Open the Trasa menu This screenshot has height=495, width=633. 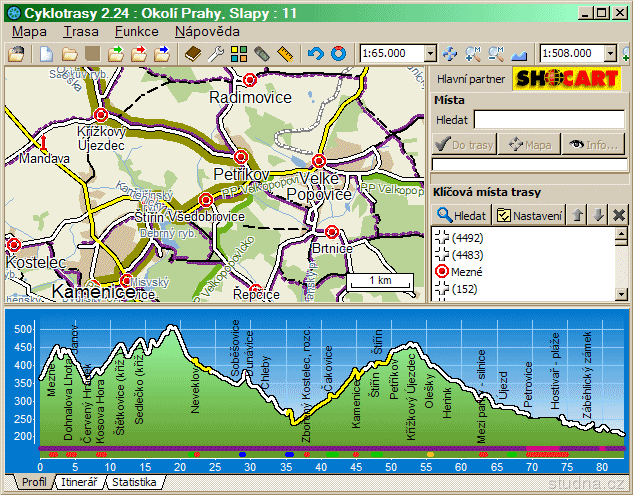coord(80,31)
